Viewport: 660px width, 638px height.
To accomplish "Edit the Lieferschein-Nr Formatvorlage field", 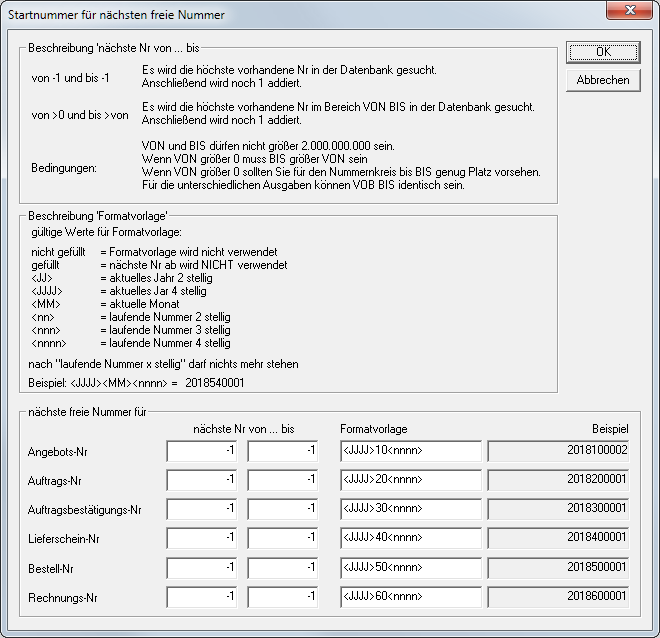I will (410, 539).
